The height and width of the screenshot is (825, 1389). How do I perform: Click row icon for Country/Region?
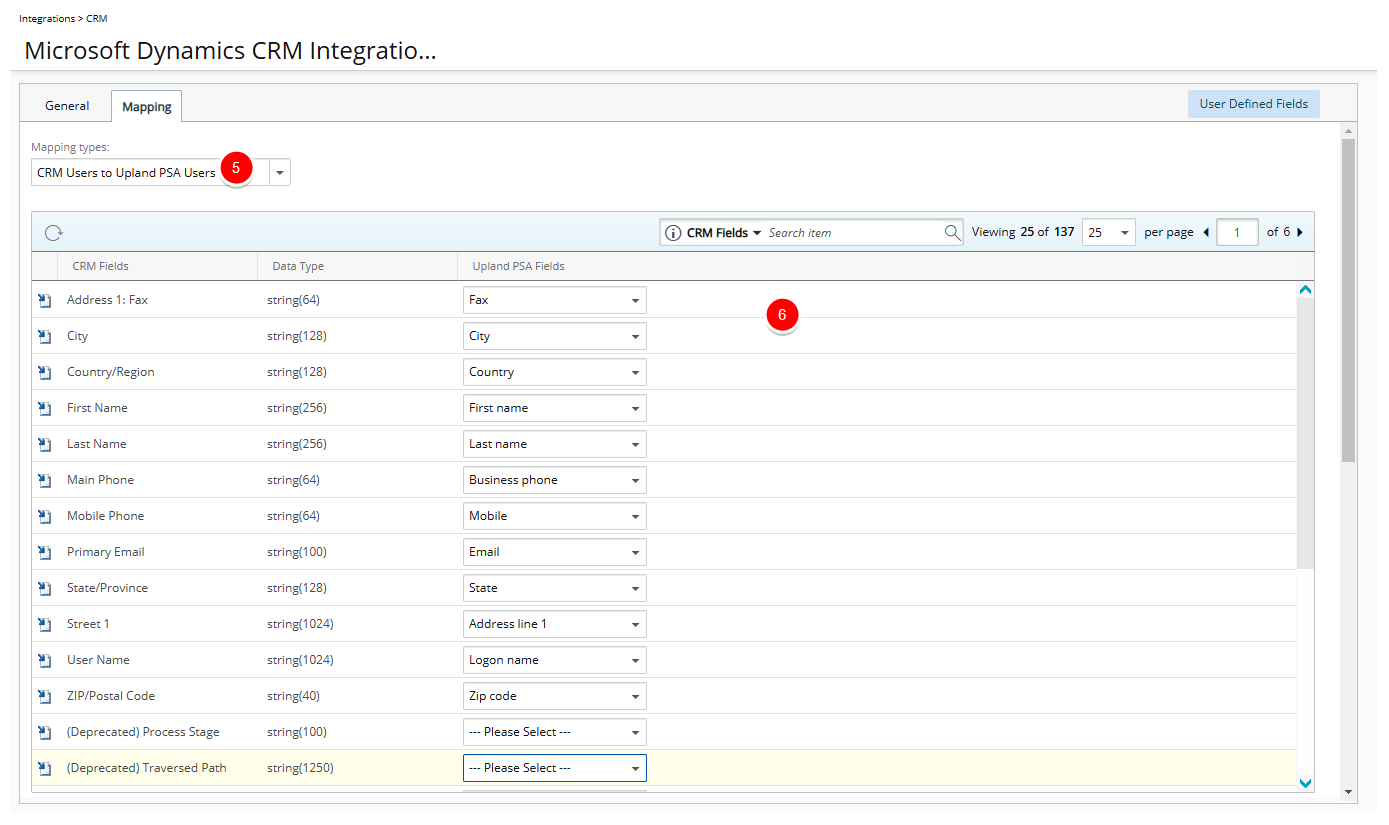44,372
